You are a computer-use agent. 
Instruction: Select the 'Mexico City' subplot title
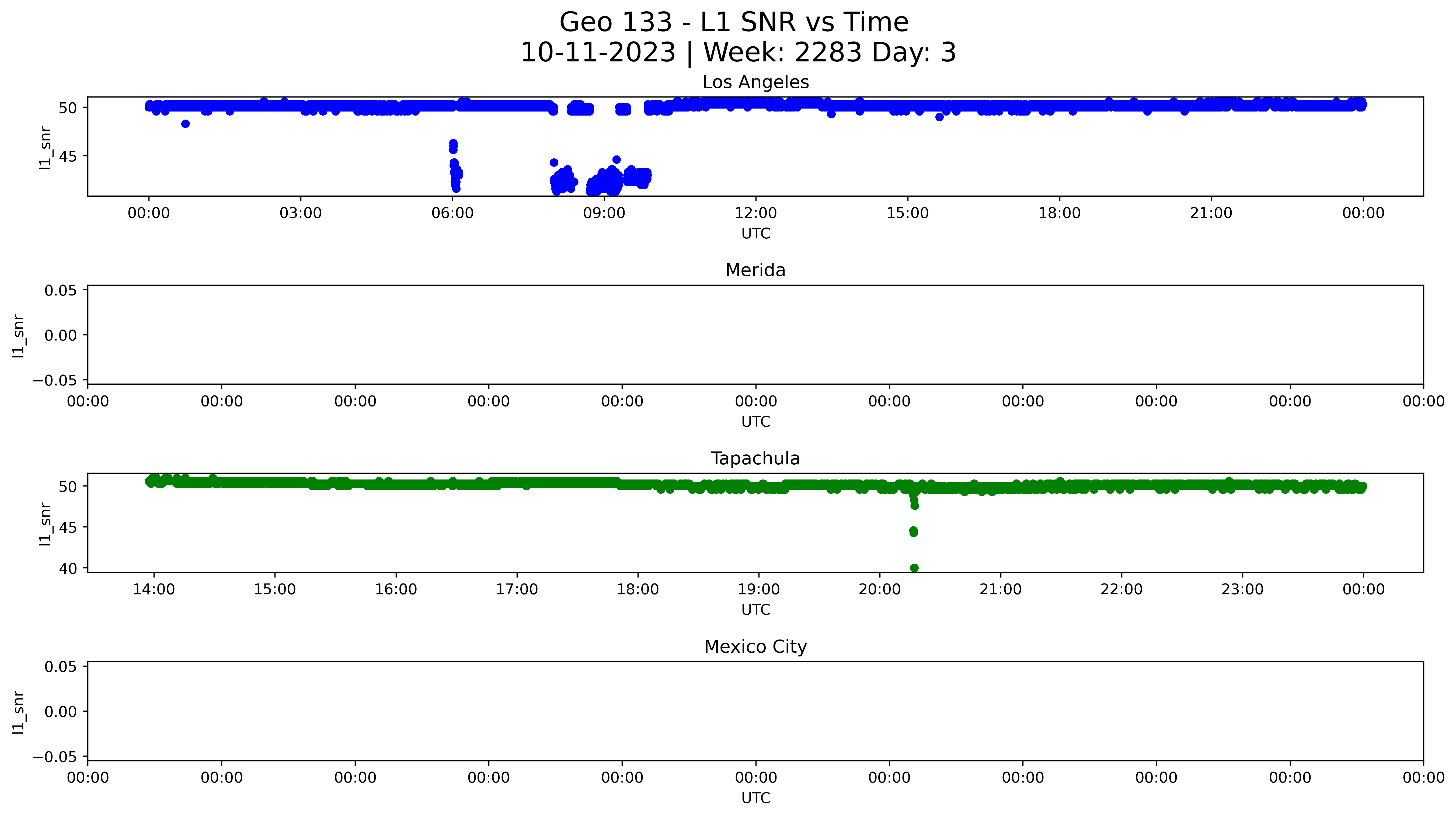(x=756, y=647)
